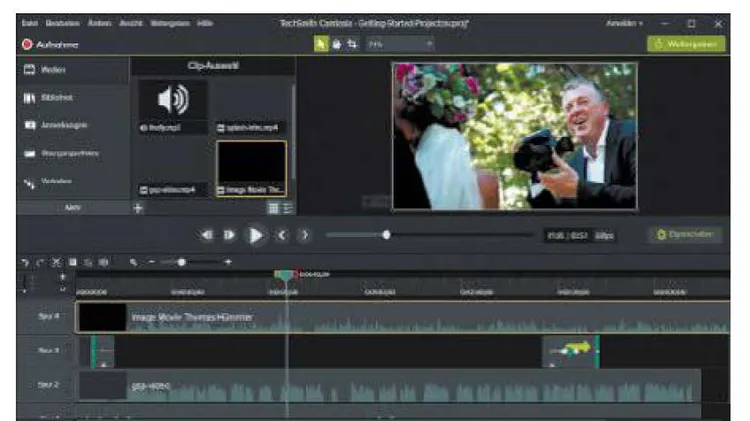This screenshot has height=421, width=750.
Task: Click the plus icon to import media
Action: tap(138, 208)
